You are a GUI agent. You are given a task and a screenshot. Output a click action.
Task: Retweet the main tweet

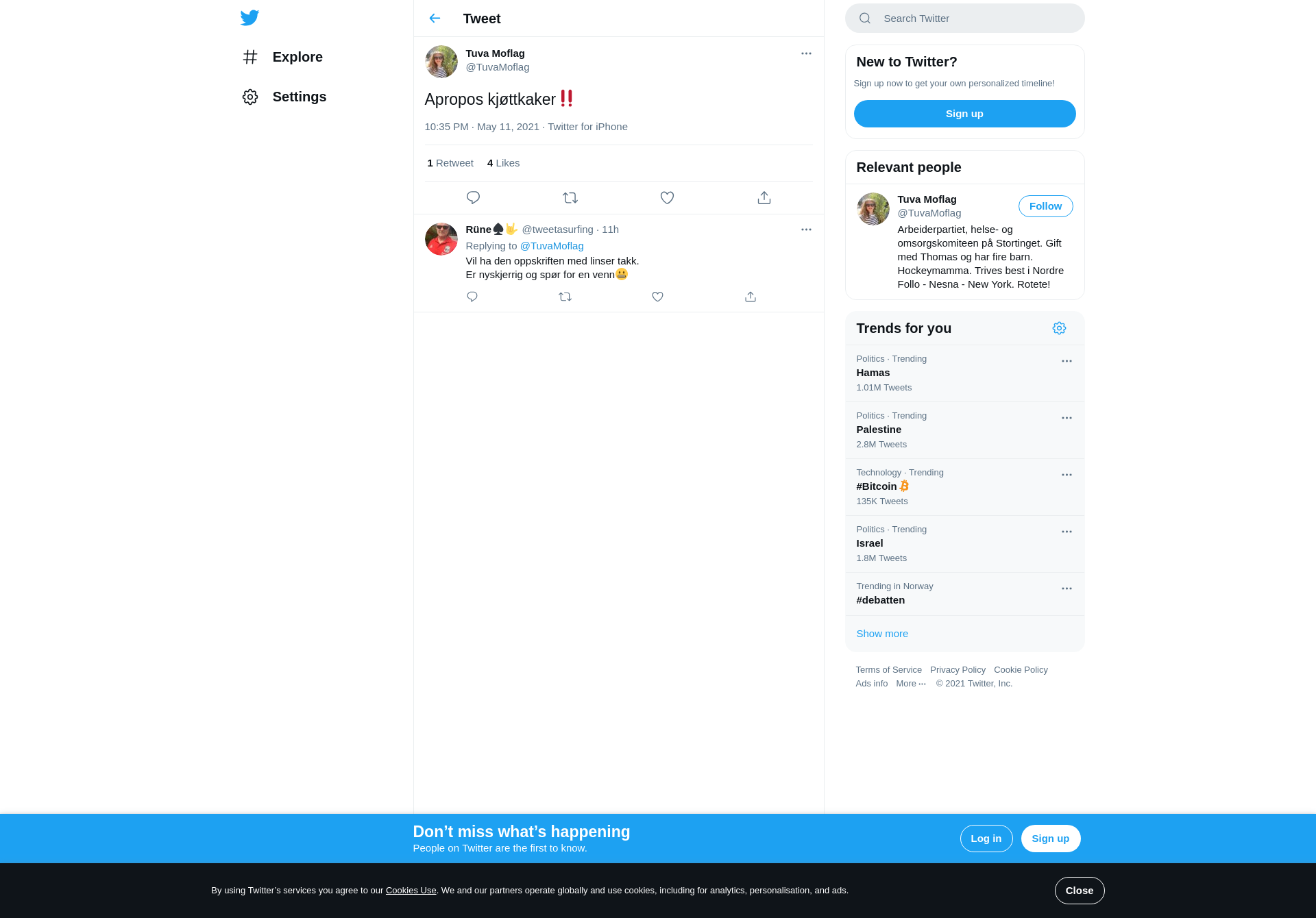570,198
